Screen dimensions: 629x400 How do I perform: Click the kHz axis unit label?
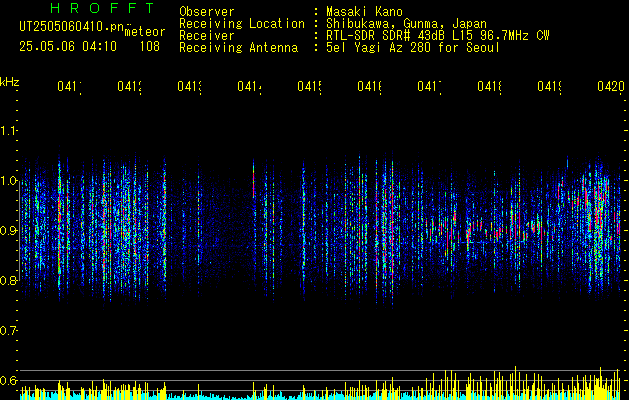pos(10,82)
